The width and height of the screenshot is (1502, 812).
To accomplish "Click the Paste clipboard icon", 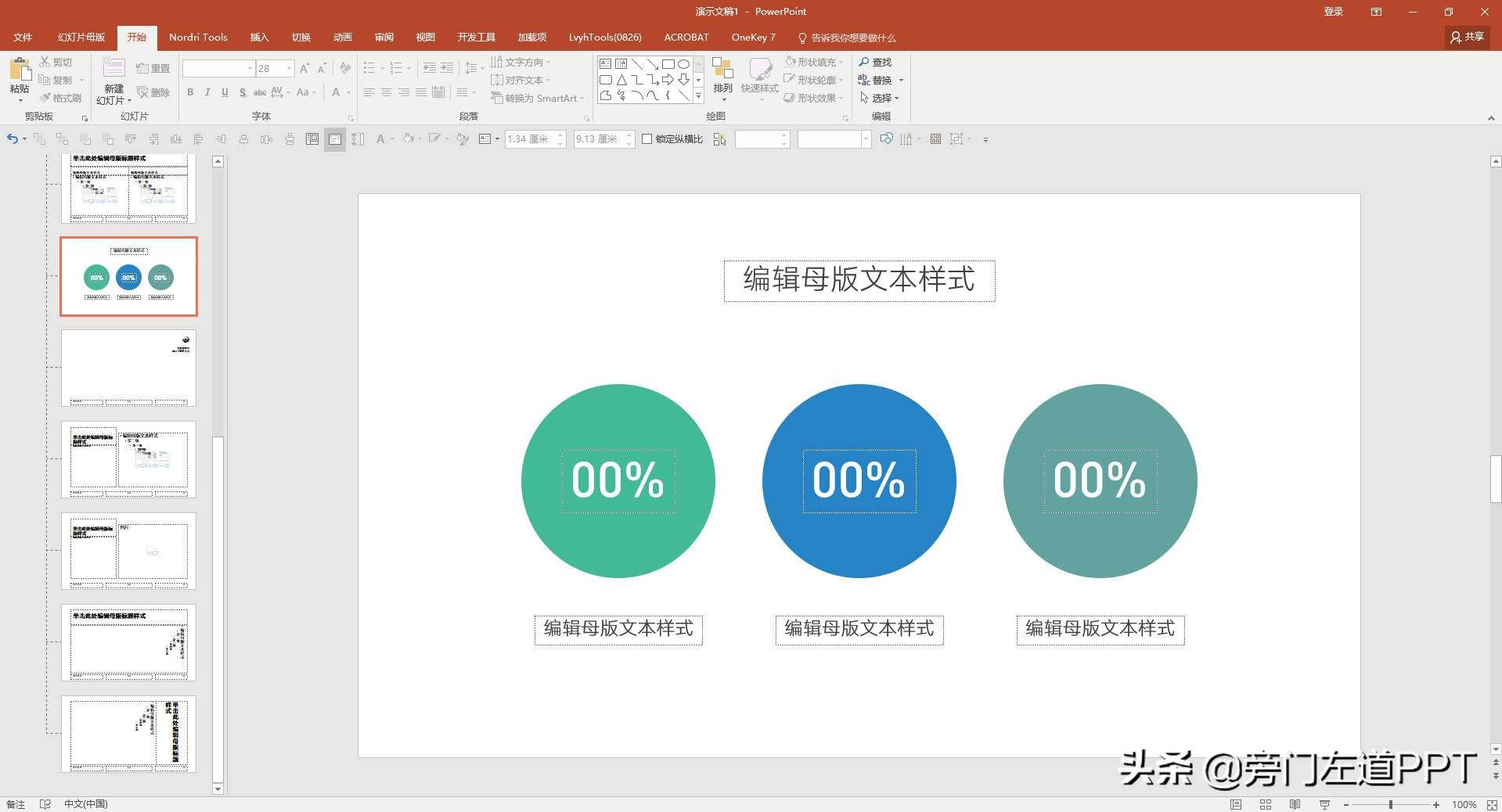I will click(20, 69).
